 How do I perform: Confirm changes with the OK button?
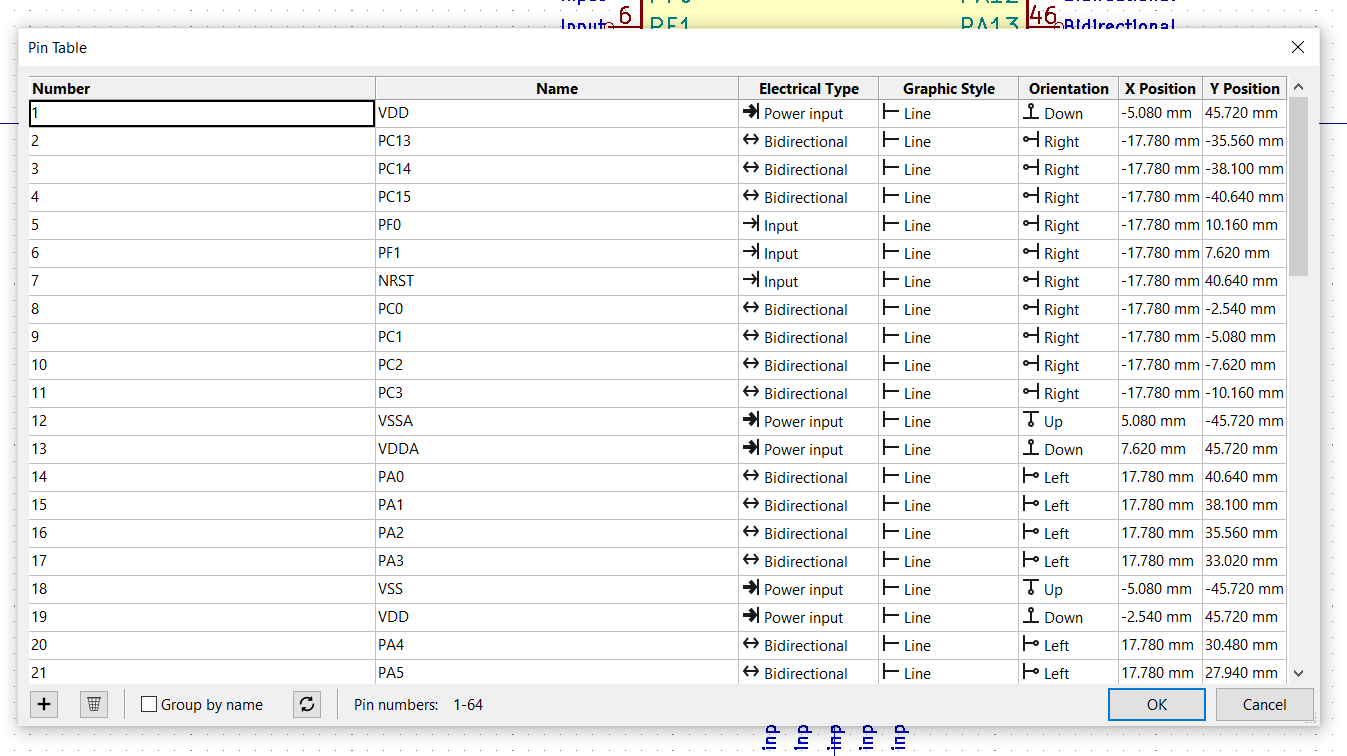click(x=1157, y=704)
